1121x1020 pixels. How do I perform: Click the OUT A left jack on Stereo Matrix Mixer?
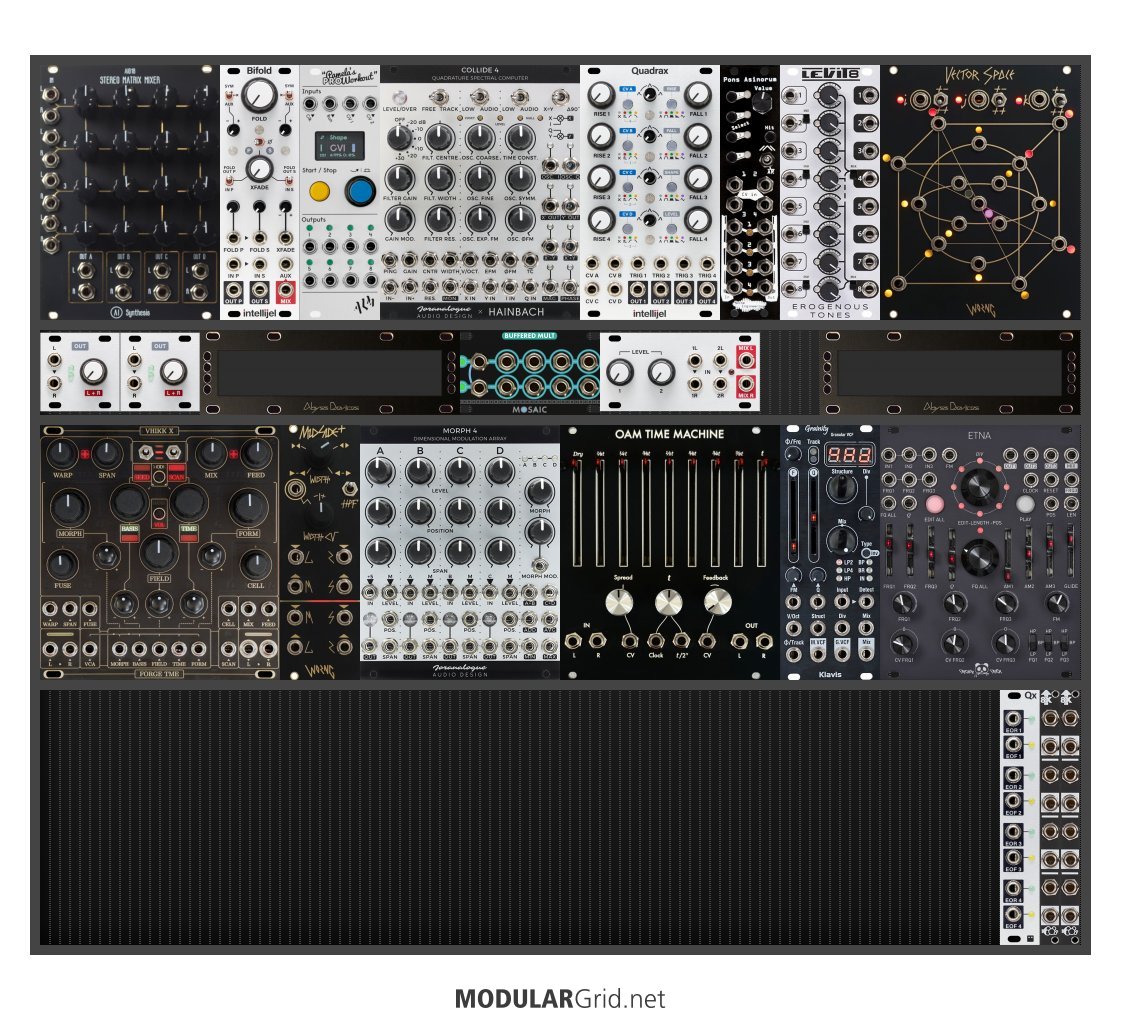coord(86,270)
